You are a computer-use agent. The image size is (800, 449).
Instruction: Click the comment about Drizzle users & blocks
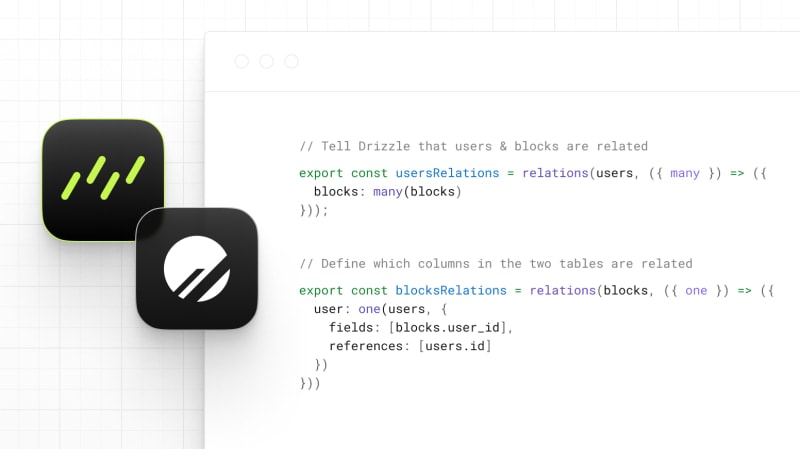tap(473, 146)
